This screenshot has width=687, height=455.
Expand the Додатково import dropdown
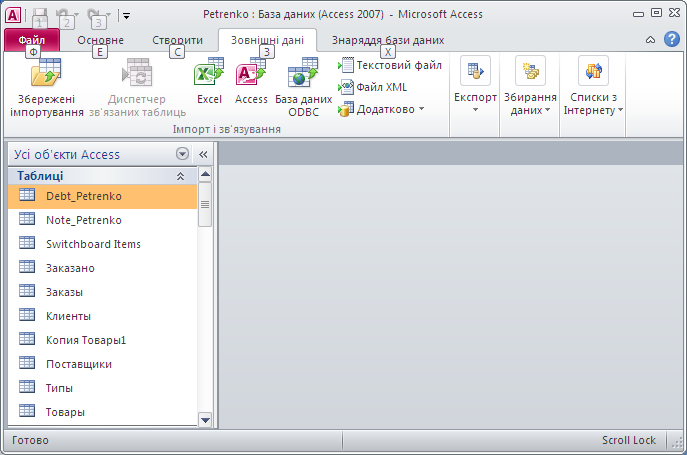pyautogui.click(x=382, y=109)
